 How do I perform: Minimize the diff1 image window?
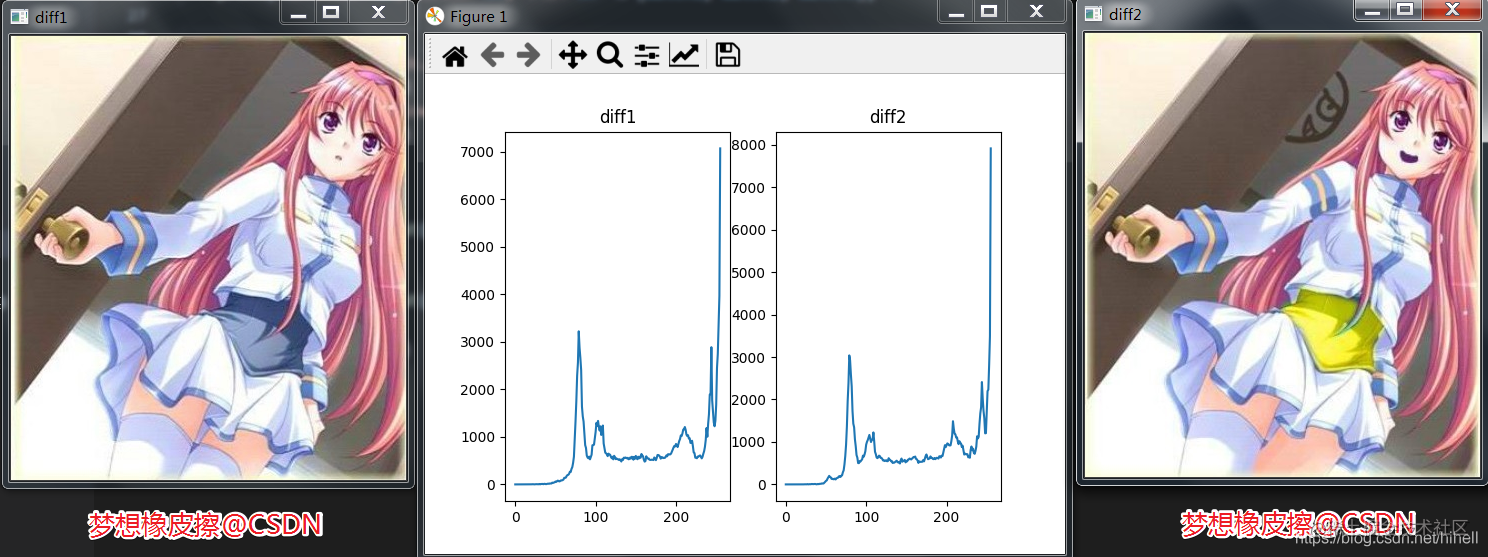point(298,12)
